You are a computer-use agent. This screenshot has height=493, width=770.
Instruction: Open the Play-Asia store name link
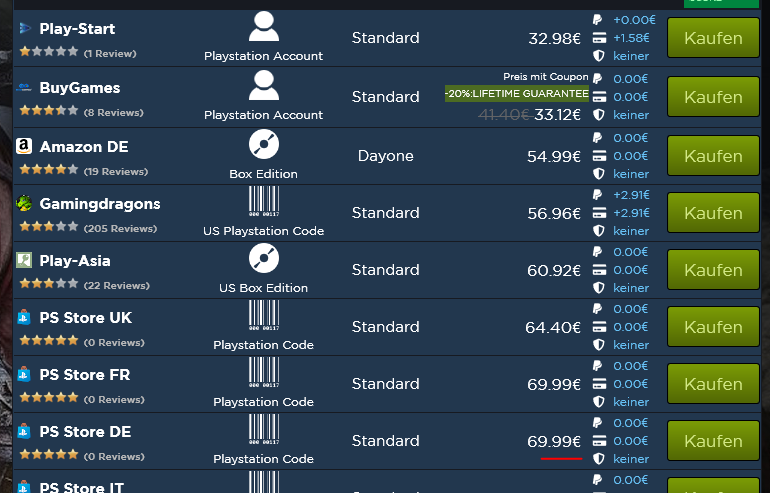[x=75, y=261]
